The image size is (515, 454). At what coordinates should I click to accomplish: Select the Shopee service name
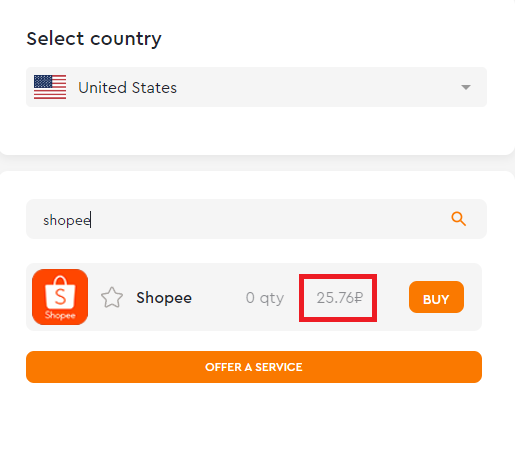coord(164,297)
